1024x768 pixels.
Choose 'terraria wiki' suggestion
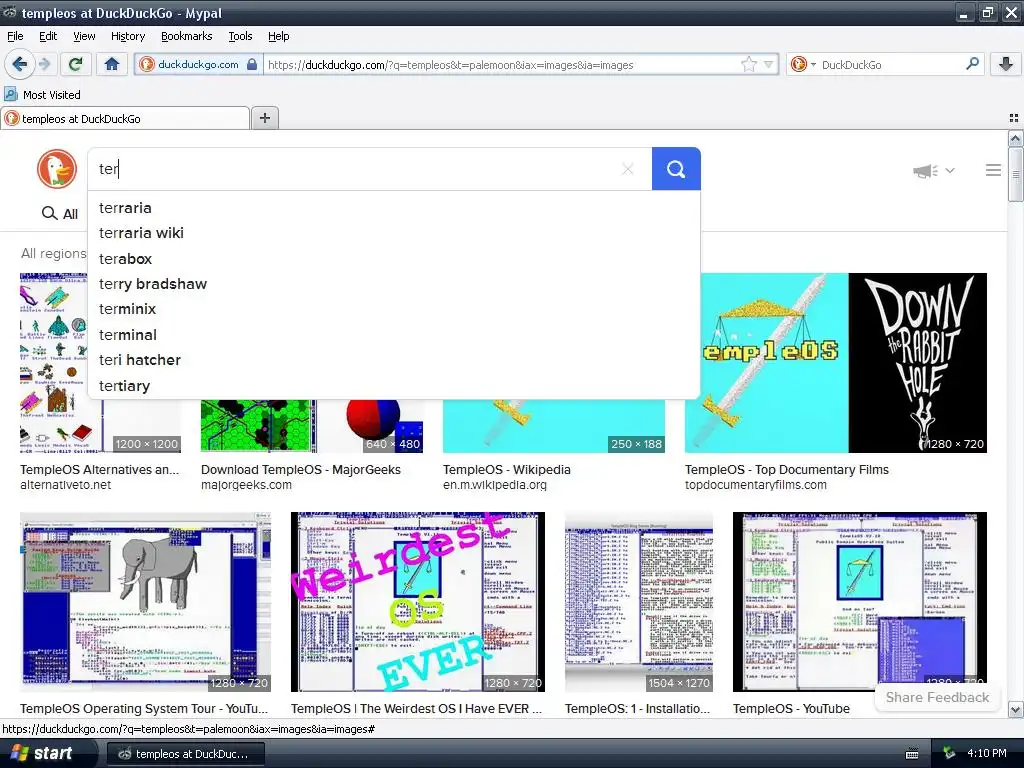click(394, 233)
